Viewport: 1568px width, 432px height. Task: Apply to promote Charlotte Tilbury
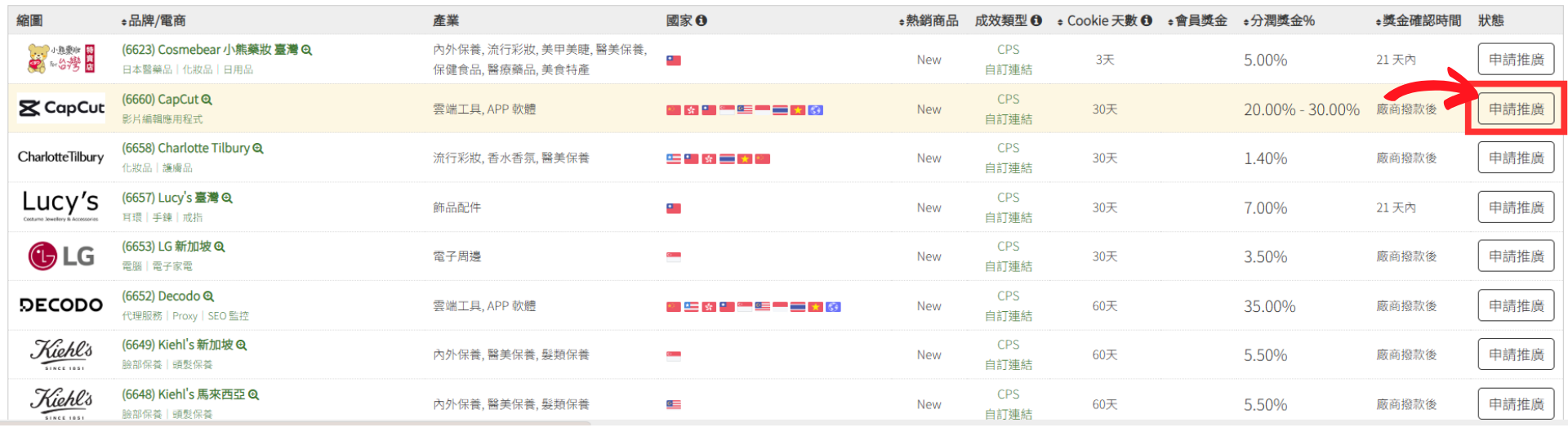(1516, 158)
